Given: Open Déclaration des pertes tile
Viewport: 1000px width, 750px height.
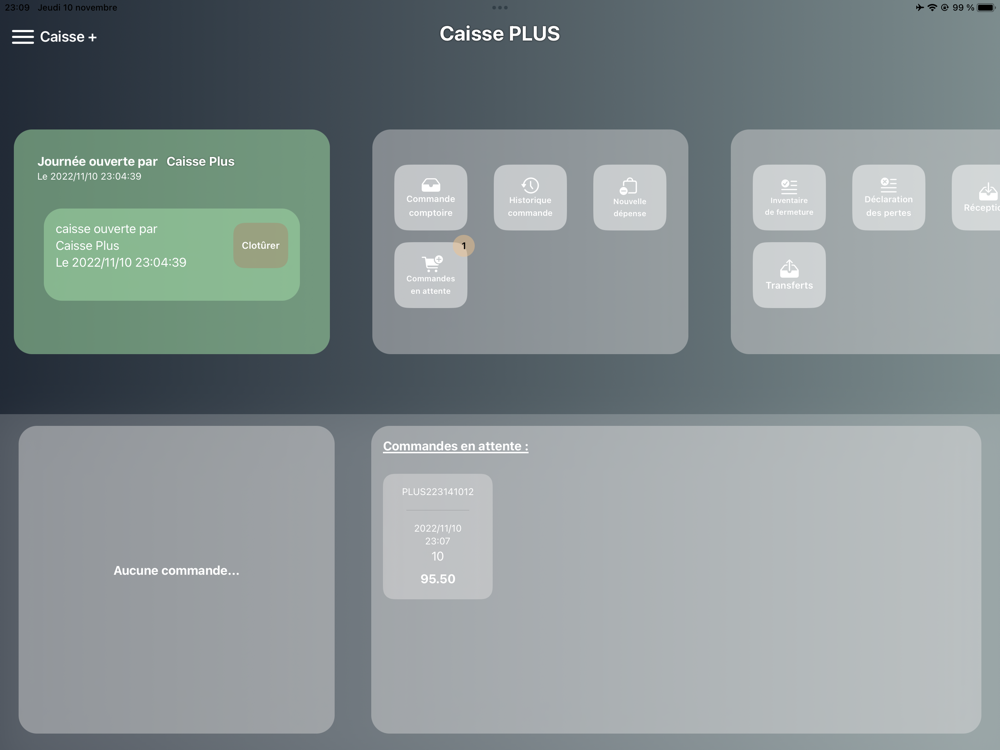Looking at the screenshot, I should (888, 198).
